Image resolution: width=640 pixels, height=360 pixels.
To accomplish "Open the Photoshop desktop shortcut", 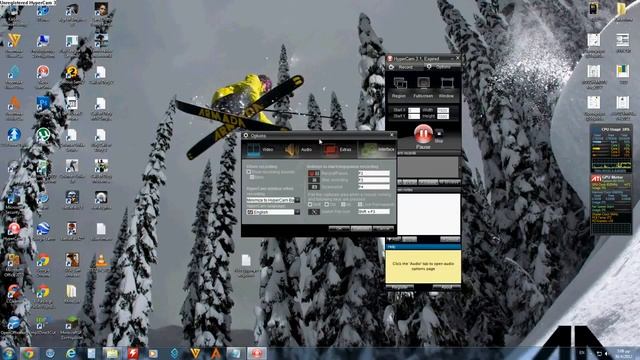I will [43, 104].
